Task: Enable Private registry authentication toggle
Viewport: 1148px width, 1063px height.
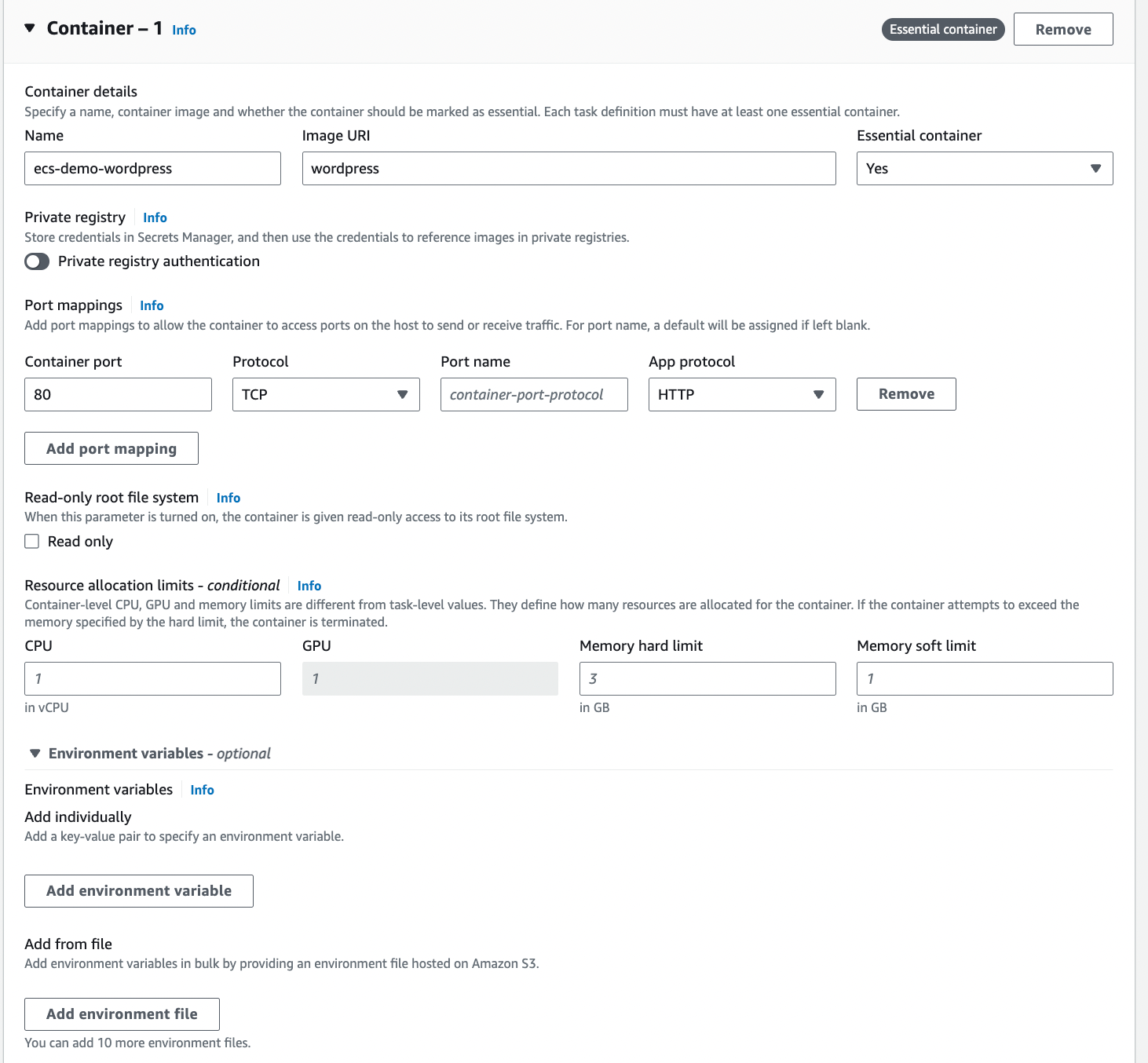Action: point(37,261)
